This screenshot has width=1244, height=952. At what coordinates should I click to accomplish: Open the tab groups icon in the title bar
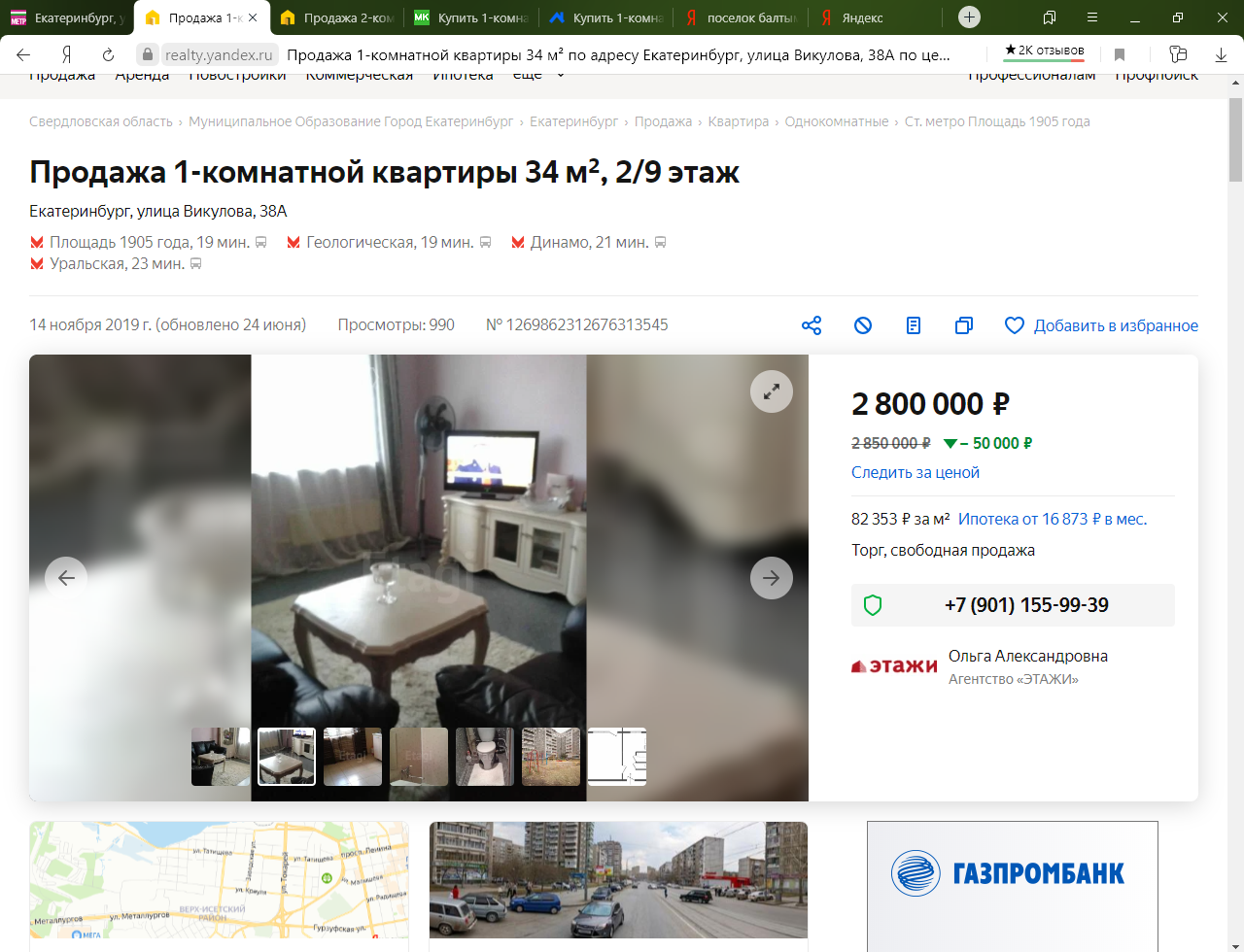point(1050,17)
